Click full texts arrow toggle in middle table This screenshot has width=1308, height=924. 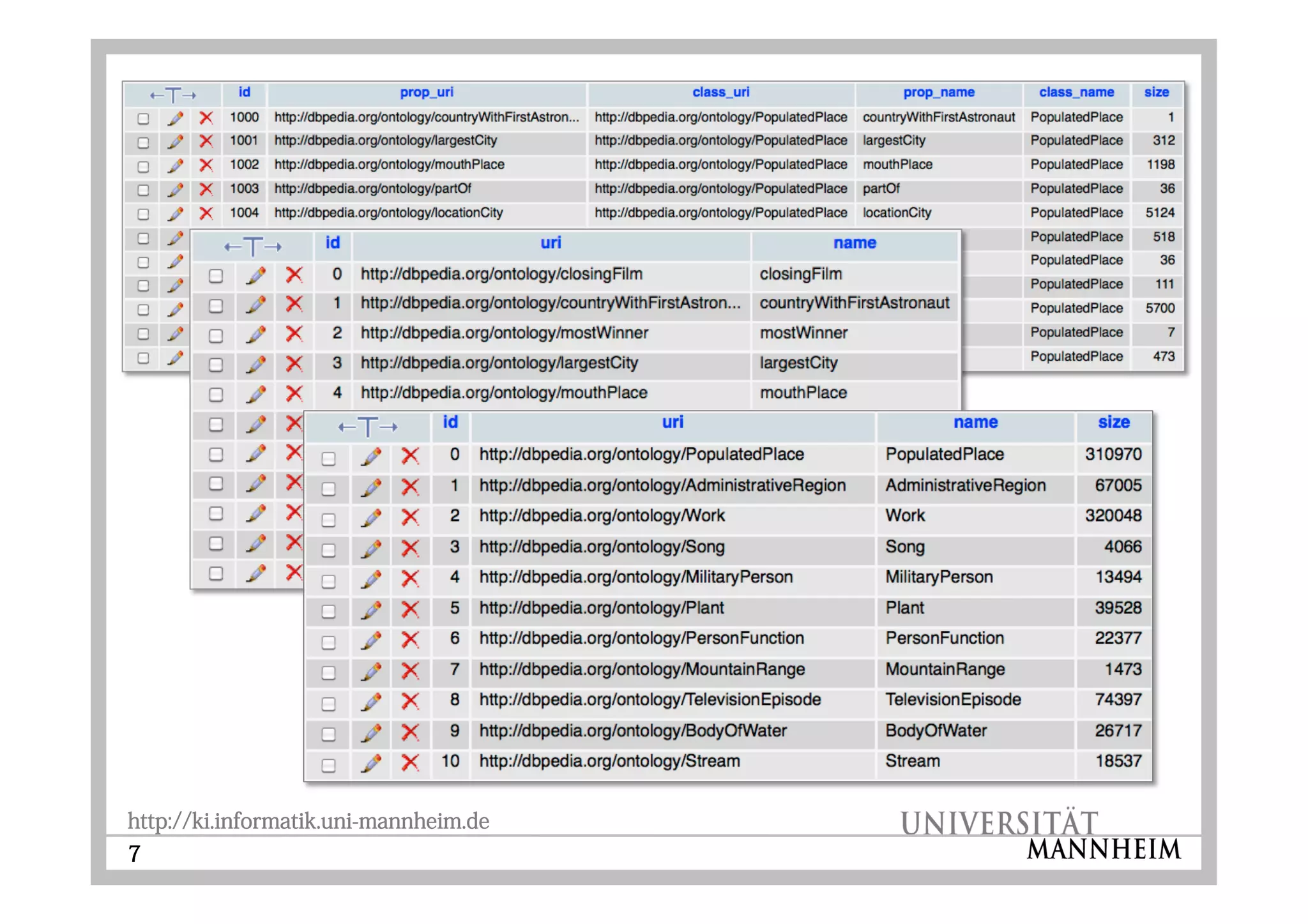point(253,246)
